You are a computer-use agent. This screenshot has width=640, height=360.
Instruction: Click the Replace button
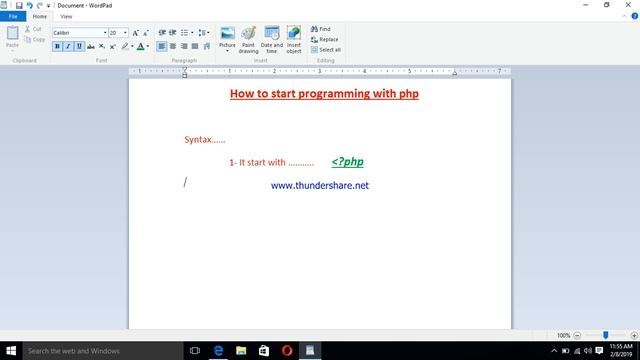click(324, 40)
